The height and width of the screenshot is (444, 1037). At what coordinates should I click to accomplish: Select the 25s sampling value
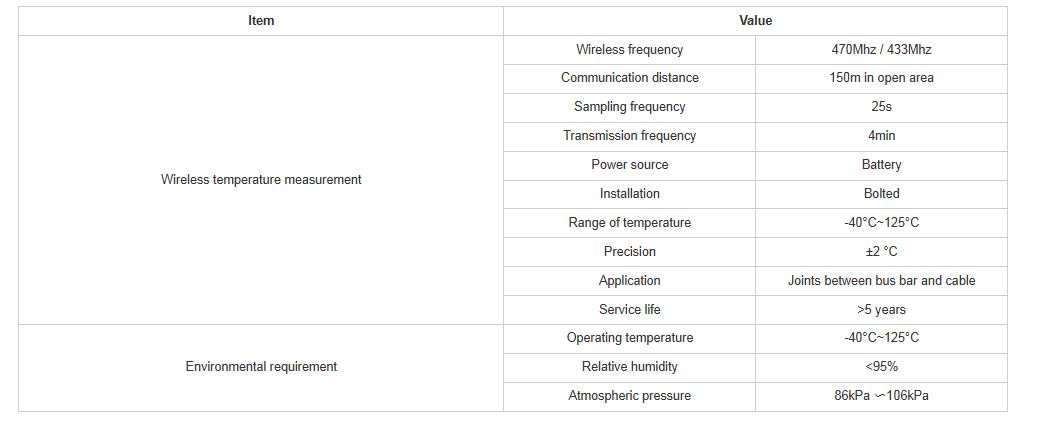click(x=881, y=107)
